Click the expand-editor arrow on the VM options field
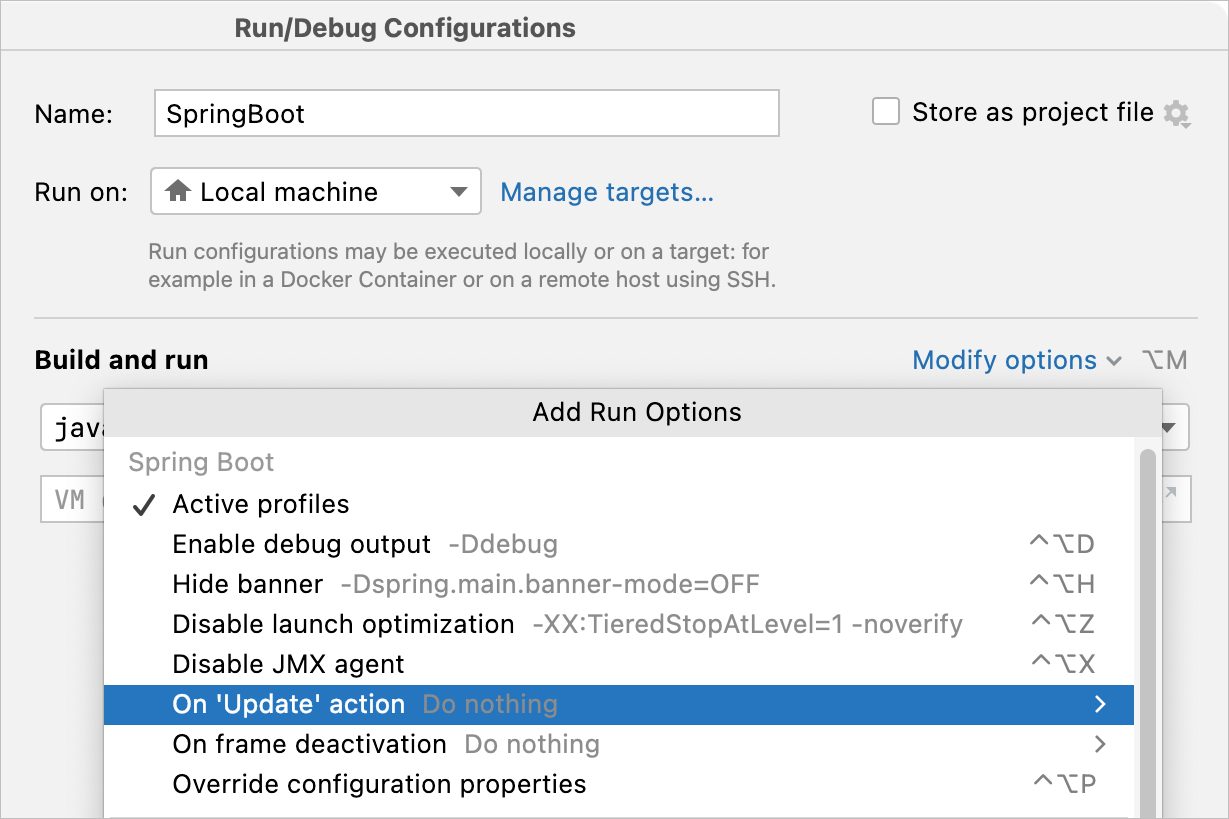 pyautogui.click(x=1170, y=498)
